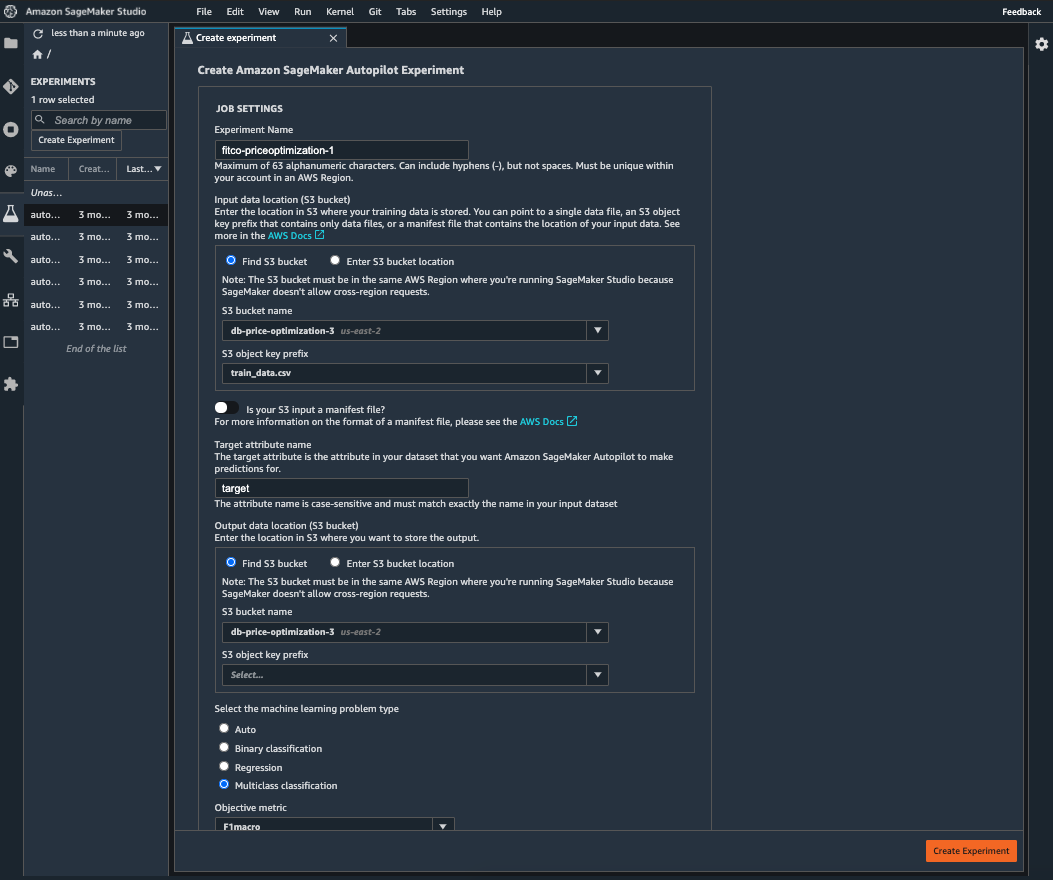Expand output S3 bucket name dropdown
1053x880 pixels.
click(597, 632)
